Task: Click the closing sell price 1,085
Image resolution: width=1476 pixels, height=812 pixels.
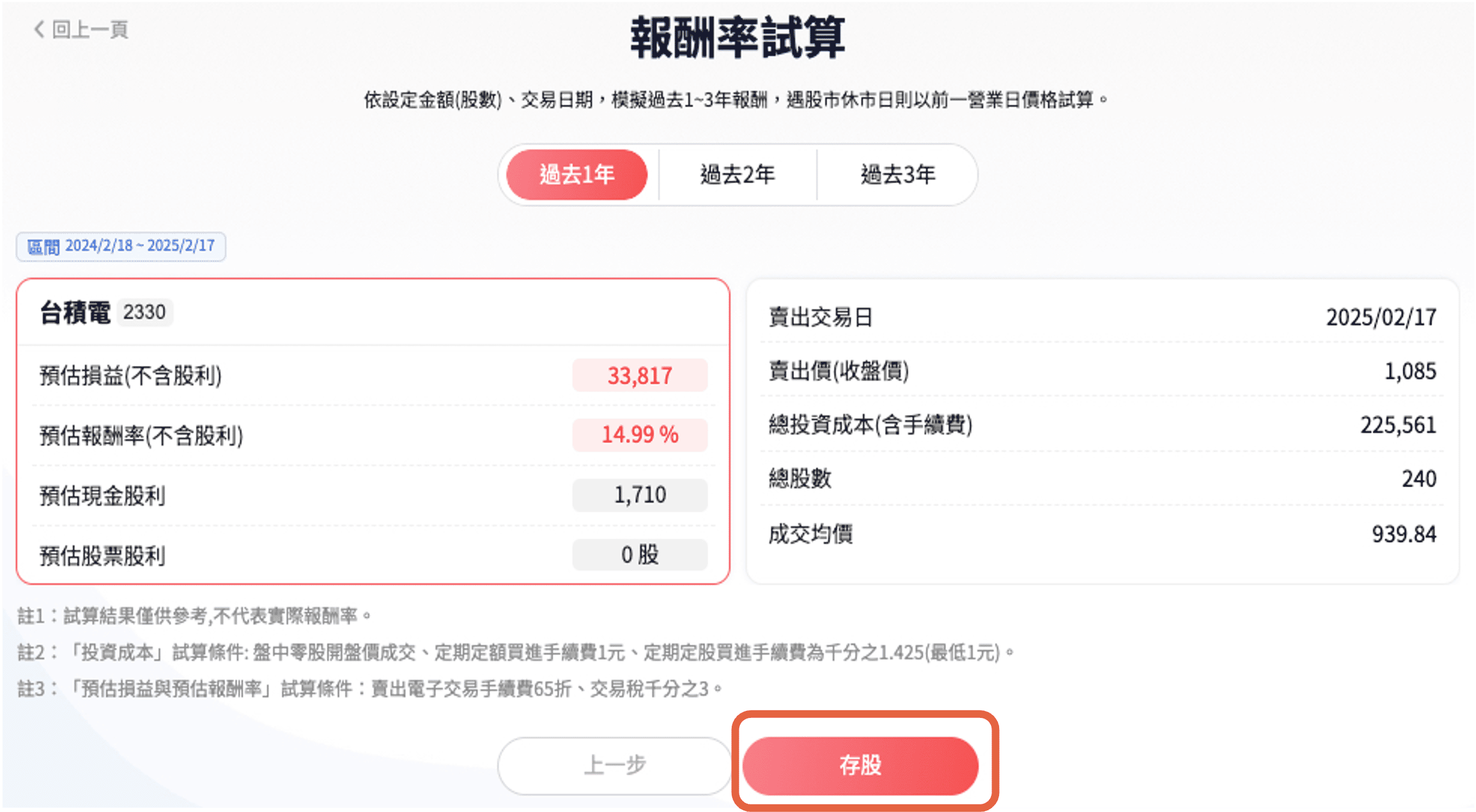Action: coord(1410,371)
